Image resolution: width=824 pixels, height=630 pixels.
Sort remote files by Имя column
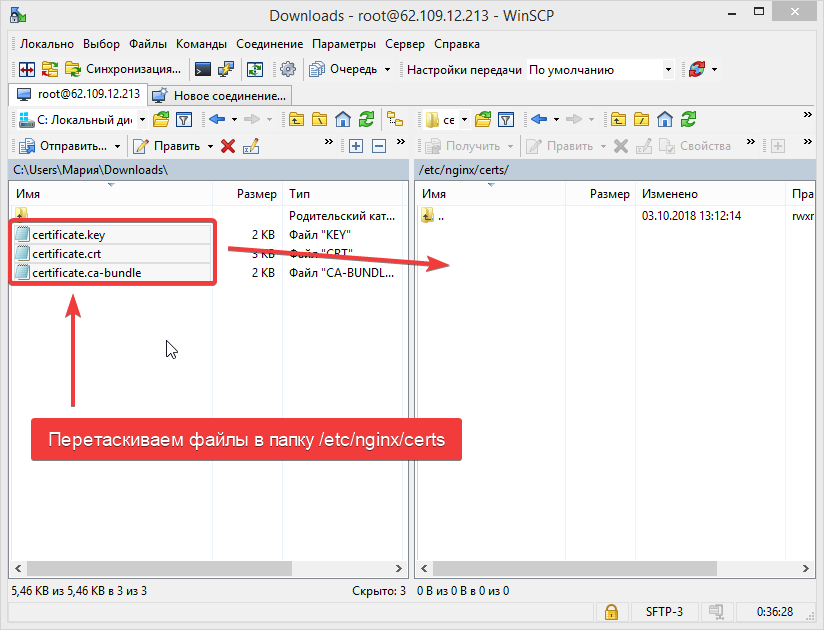click(x=490, y=194)
